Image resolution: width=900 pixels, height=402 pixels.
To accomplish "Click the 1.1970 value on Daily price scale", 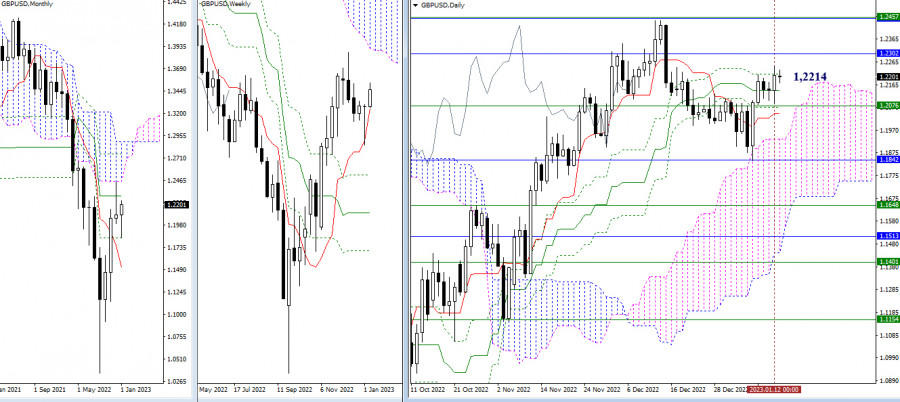I will click(x=888, y=130).
